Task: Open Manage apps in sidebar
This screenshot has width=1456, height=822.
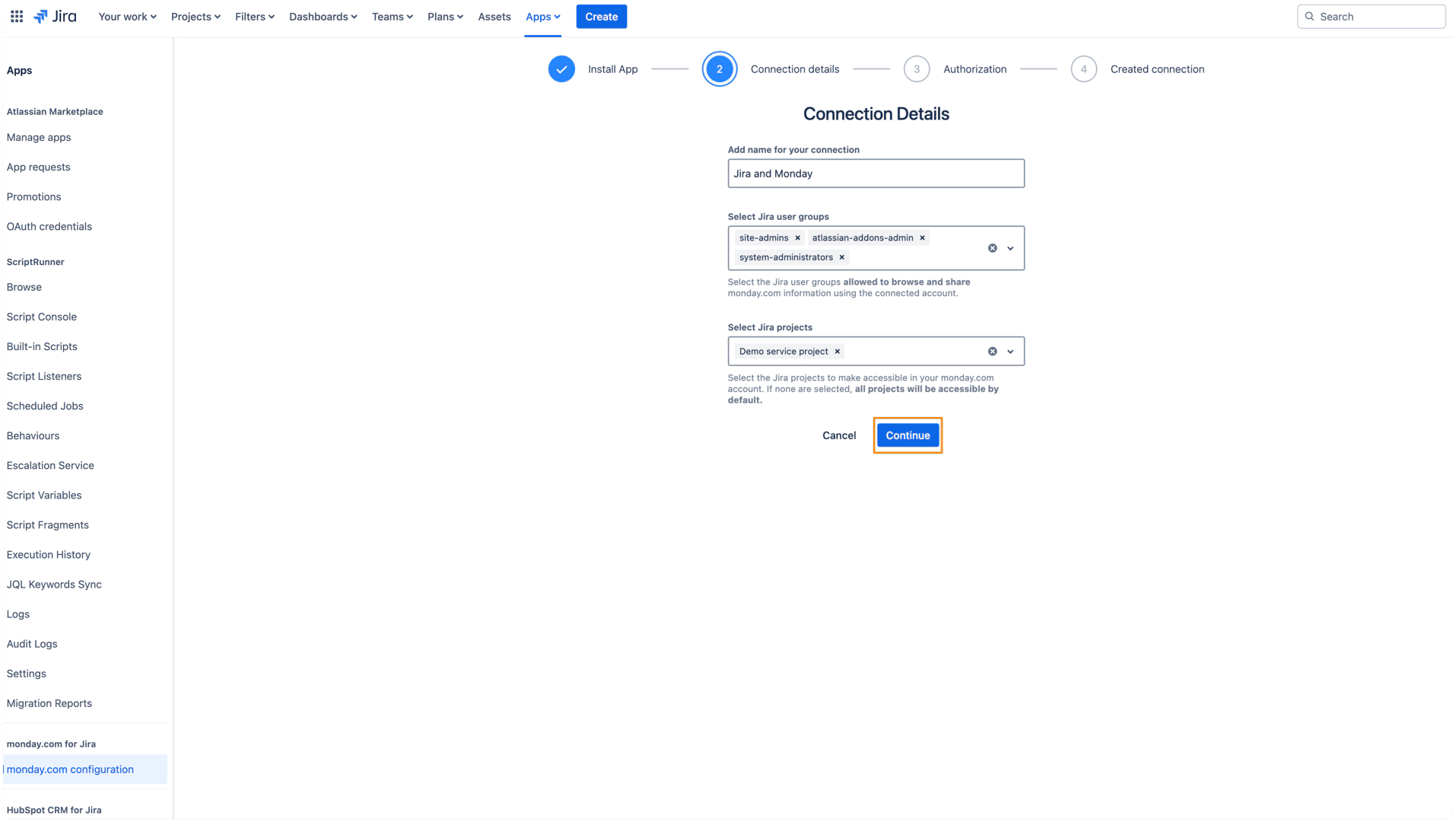Action: coord(39,137)
